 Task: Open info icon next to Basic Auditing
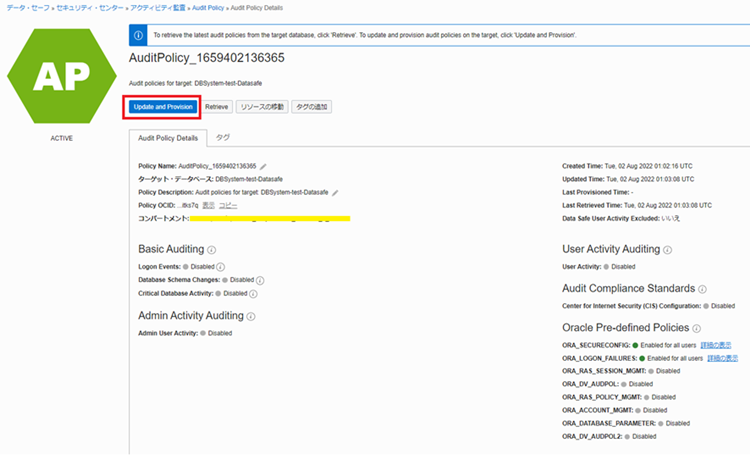coord(212,249)
